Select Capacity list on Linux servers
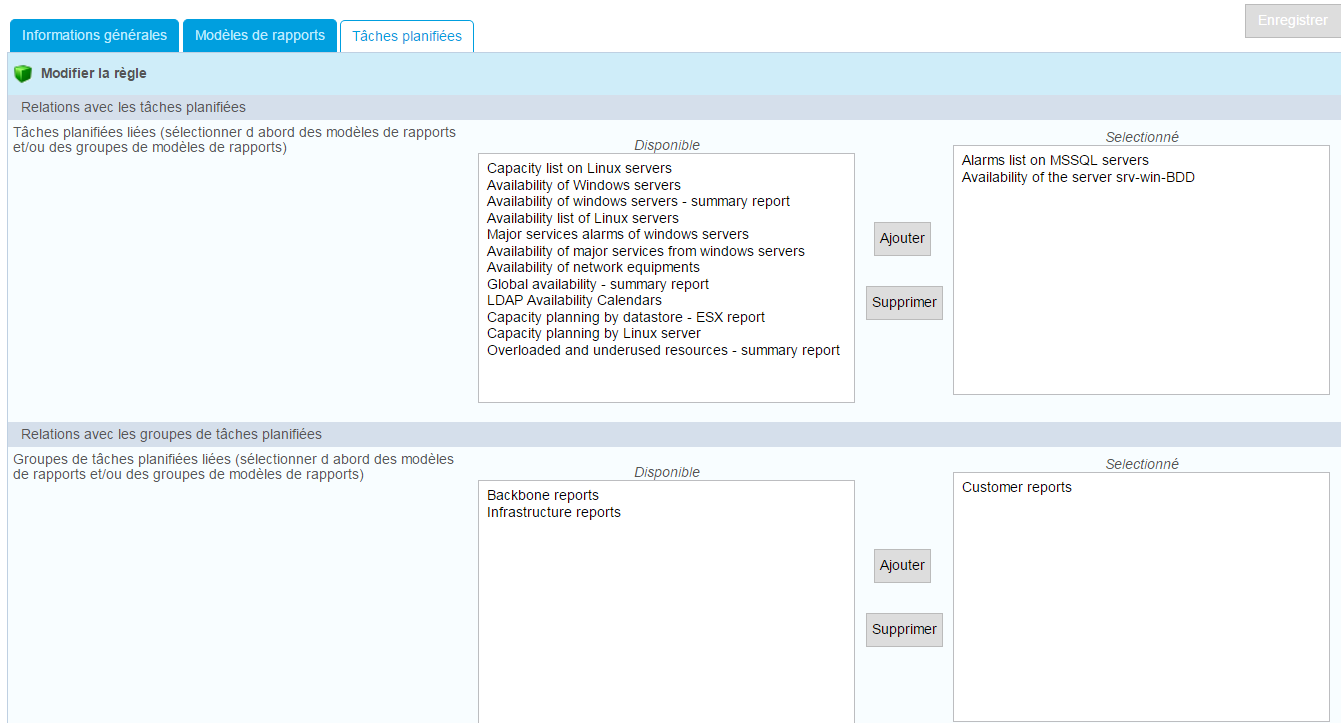The image size is (1341, 723). point(579,169)
